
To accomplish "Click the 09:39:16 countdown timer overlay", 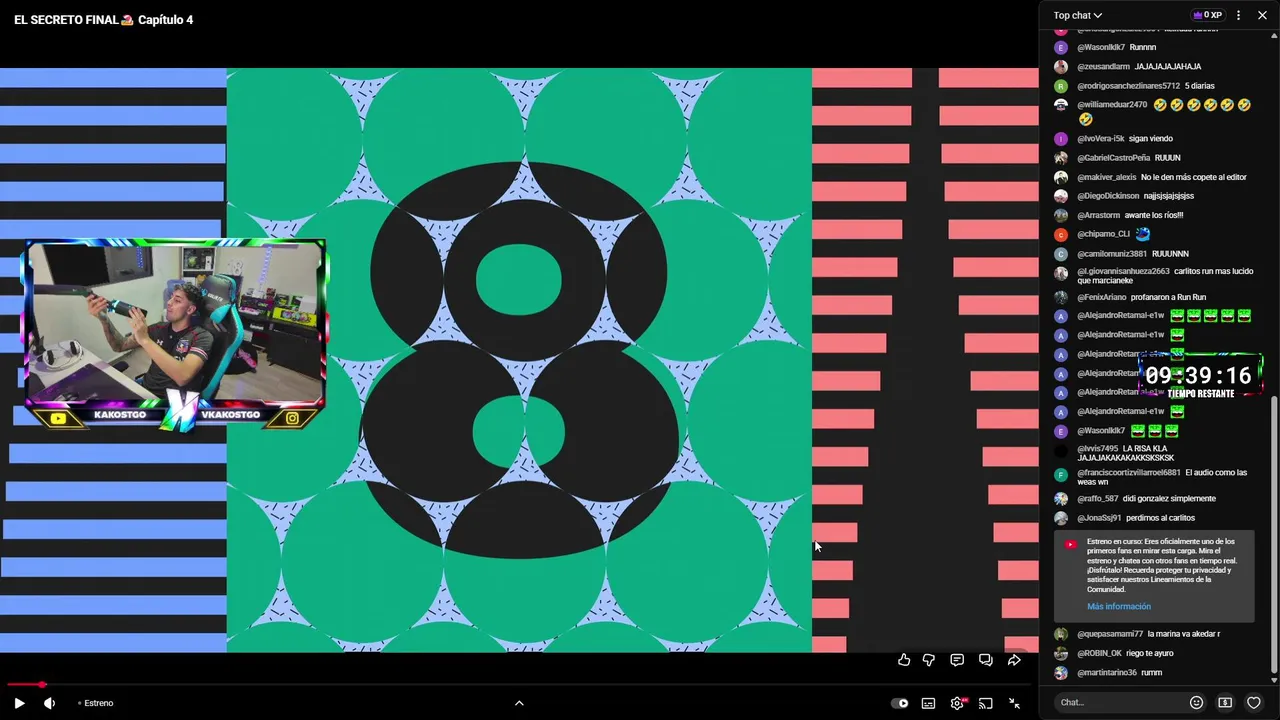I will pyautogui.click(x=1199, y=377).
